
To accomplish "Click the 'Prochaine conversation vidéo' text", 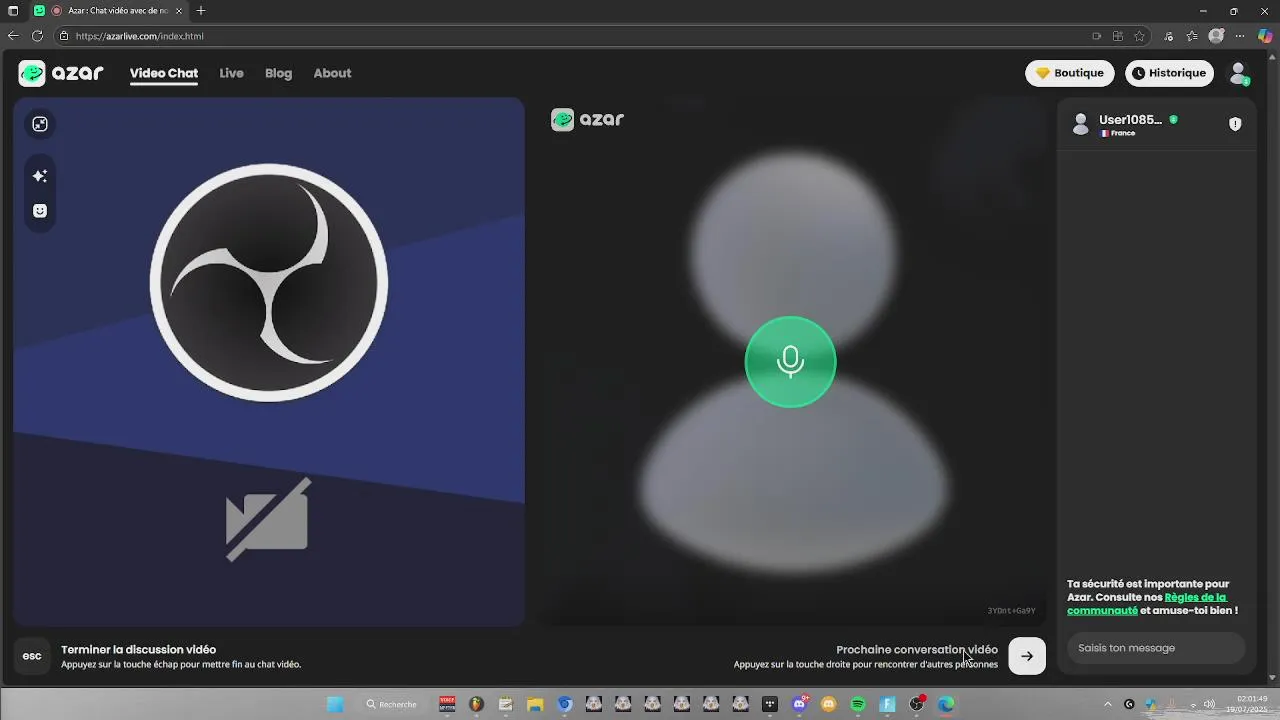I will pos(917,649).
